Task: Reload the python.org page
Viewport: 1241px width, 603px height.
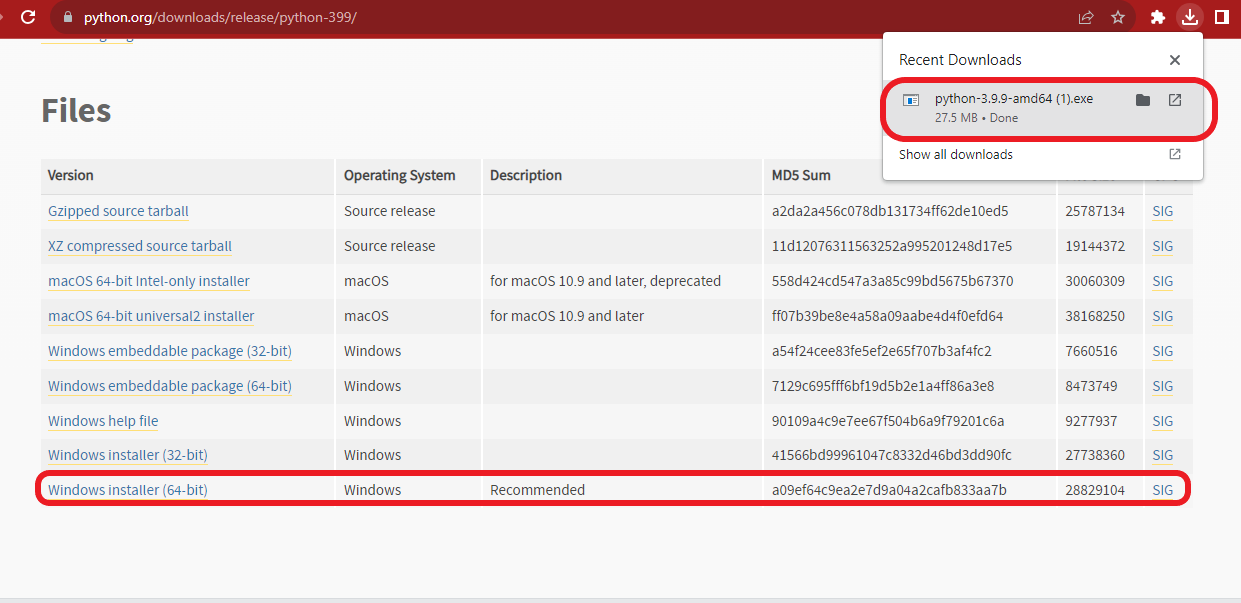Action: coord(28,17)
